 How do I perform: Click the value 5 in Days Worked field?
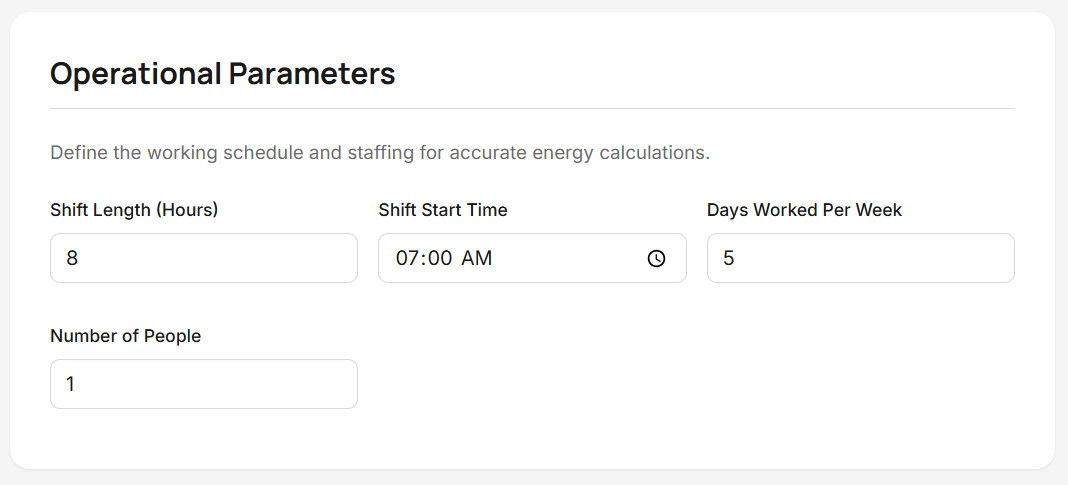click(728, 259)
